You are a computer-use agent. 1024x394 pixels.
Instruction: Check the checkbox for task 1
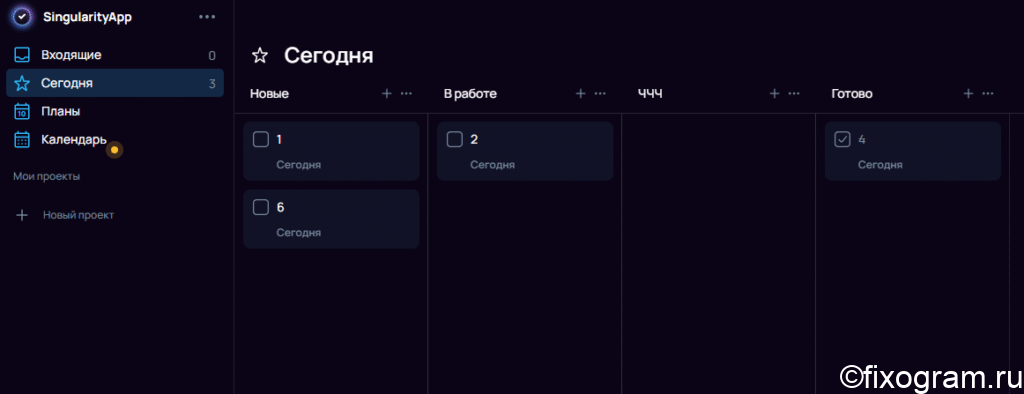(x=261, y=139)
